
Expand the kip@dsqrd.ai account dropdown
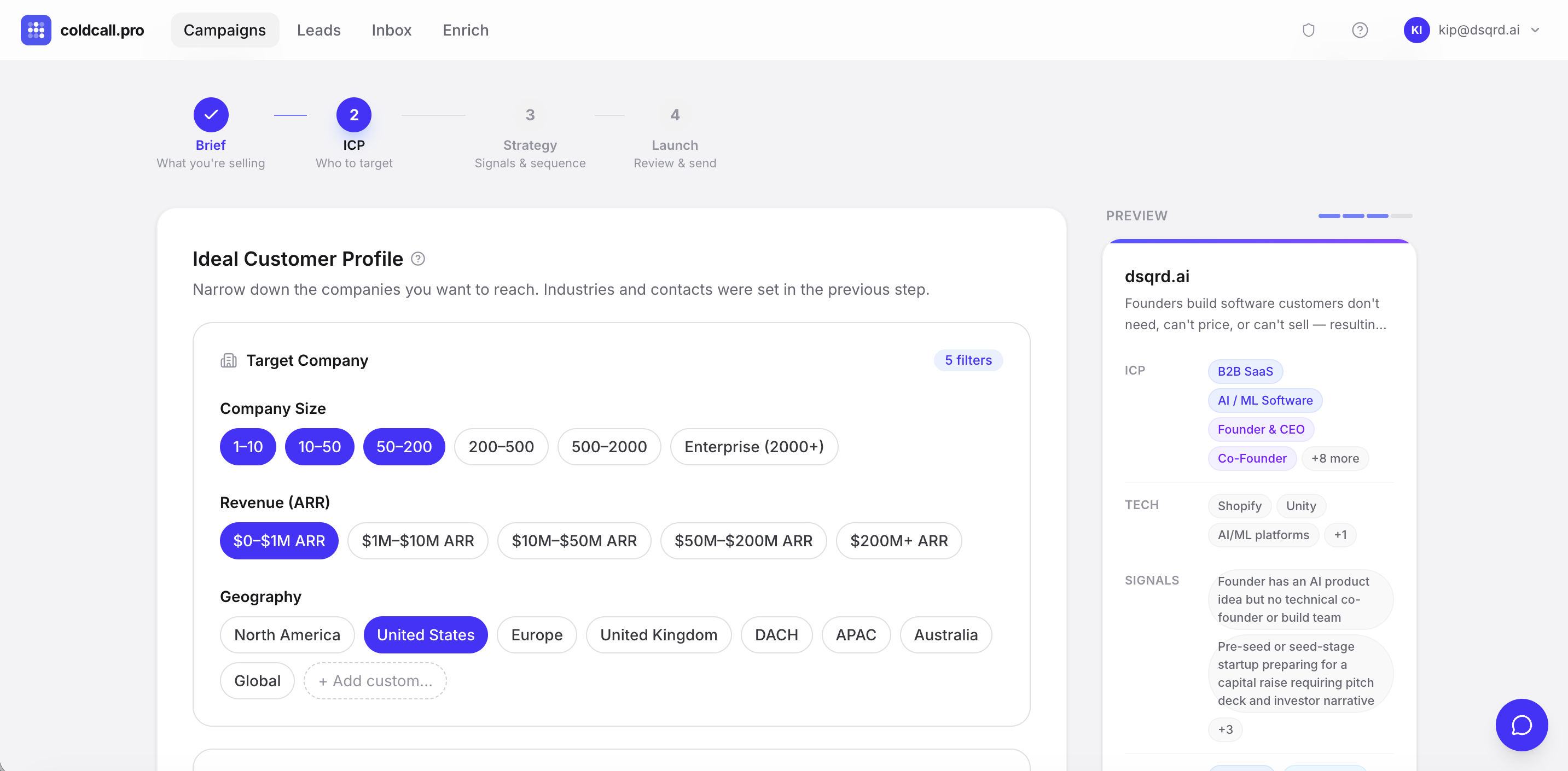click(1535, 30)
